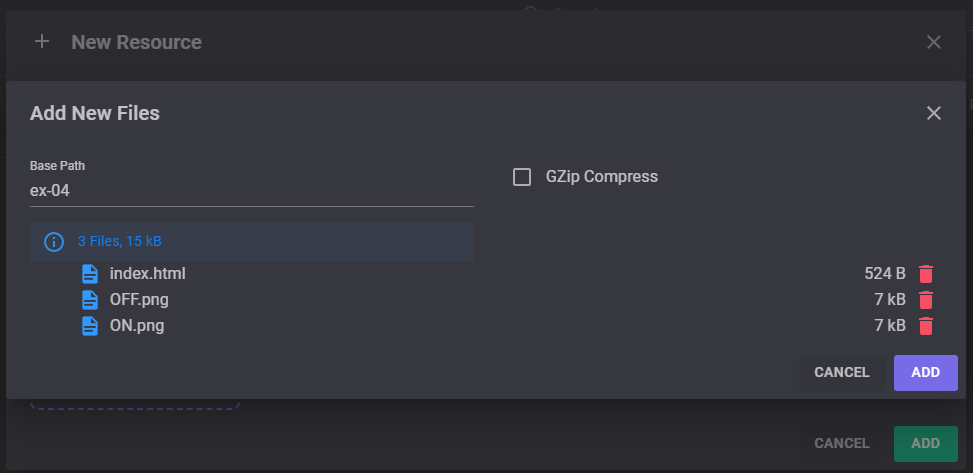Select the OFF.png file entry
Image resolution: width=973 pixels, height=473 pixels.
tap(139, 300)
